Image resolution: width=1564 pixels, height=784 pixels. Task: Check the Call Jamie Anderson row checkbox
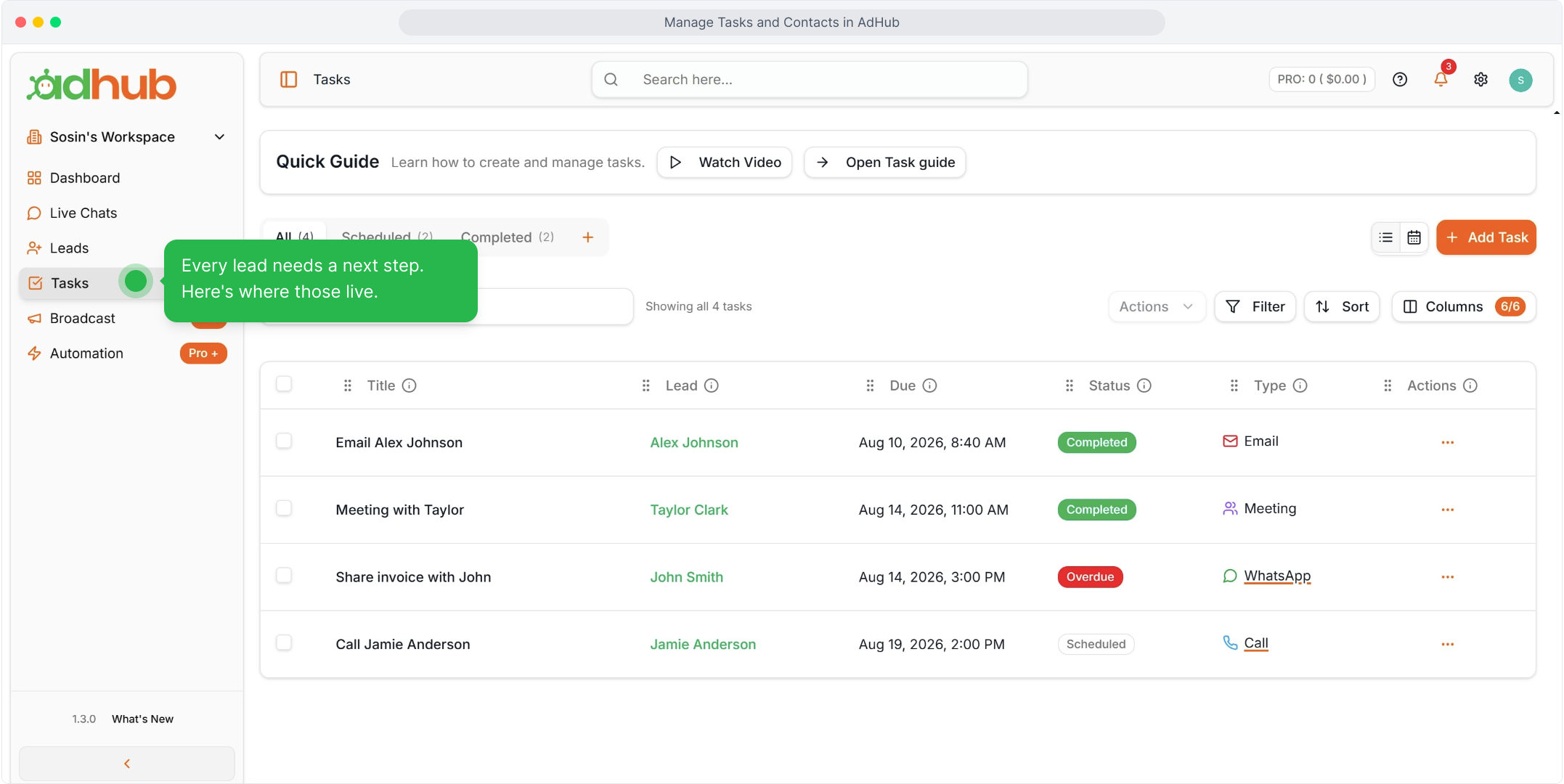coord(284,642)
